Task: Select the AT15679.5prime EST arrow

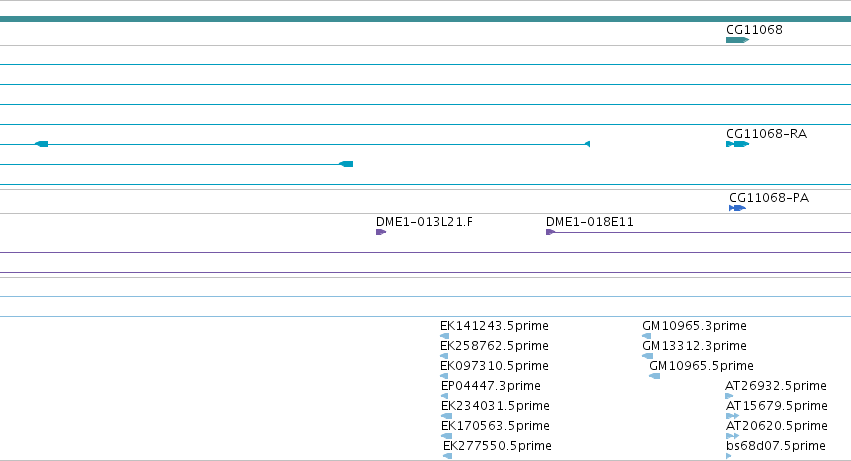Action: point(733,416)
